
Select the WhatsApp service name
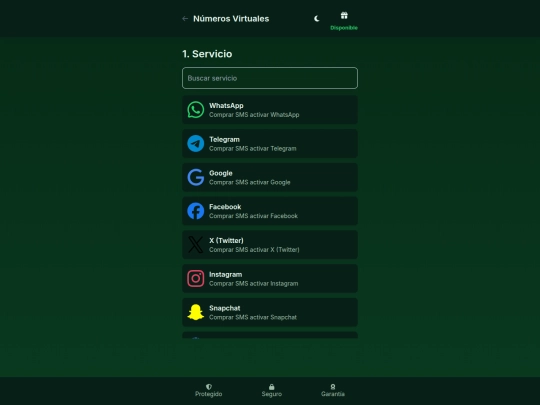226,106
